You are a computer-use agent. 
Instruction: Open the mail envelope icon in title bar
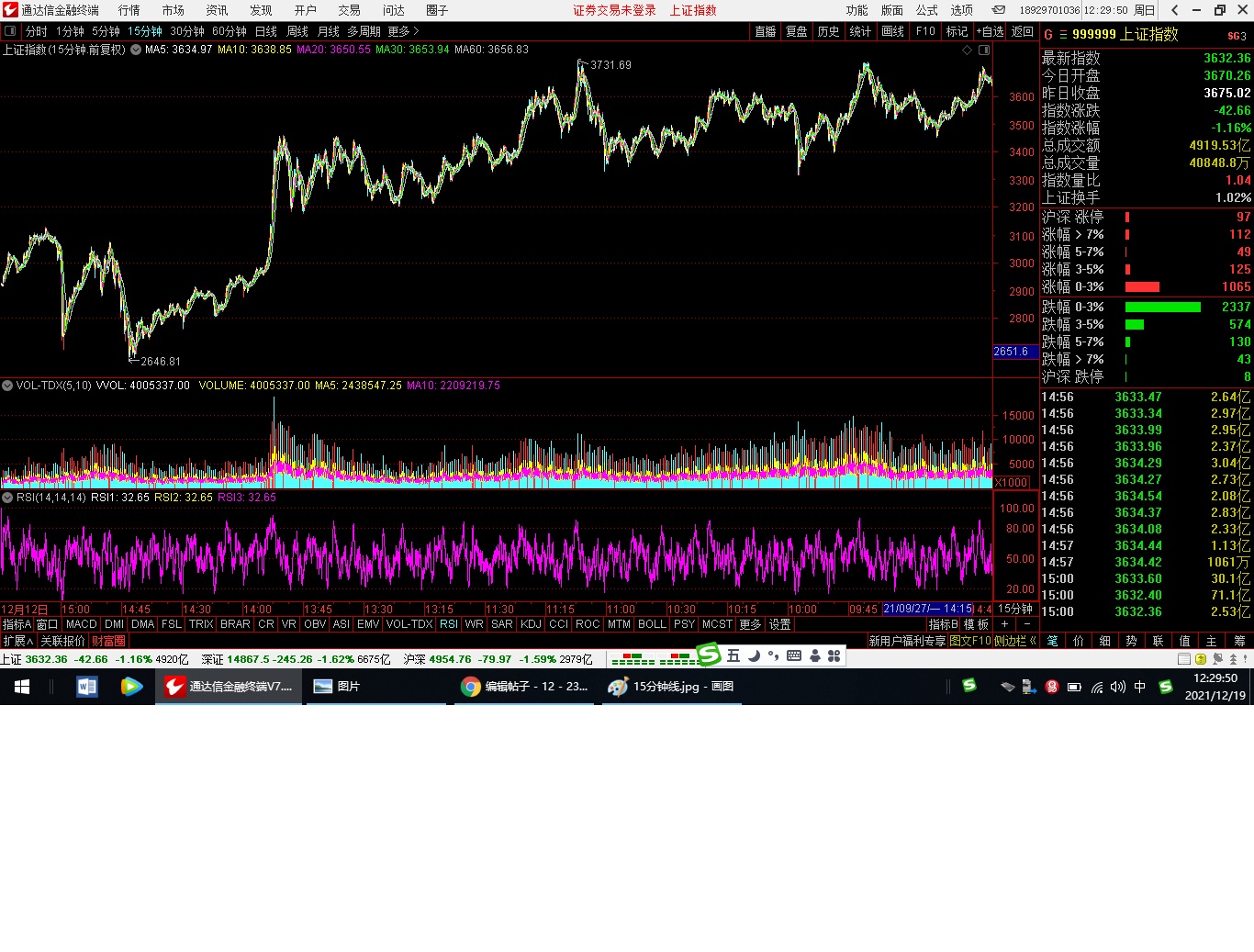(x=998, y=10)
